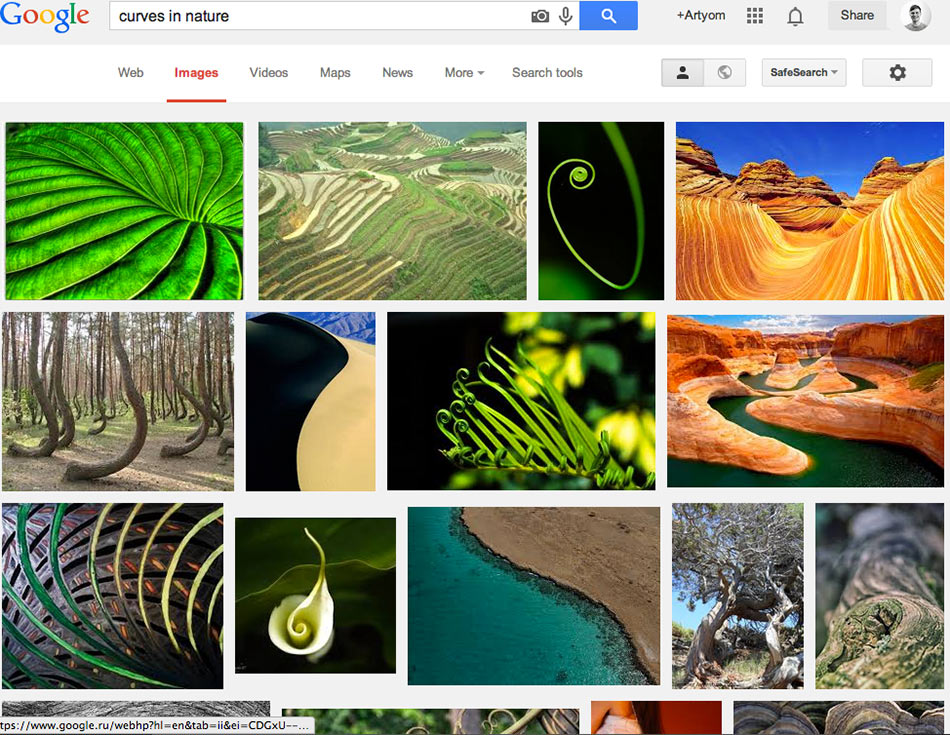Click in the search query field
The width and height of the screenshot is (950, 735).
(x=320, y=16)
